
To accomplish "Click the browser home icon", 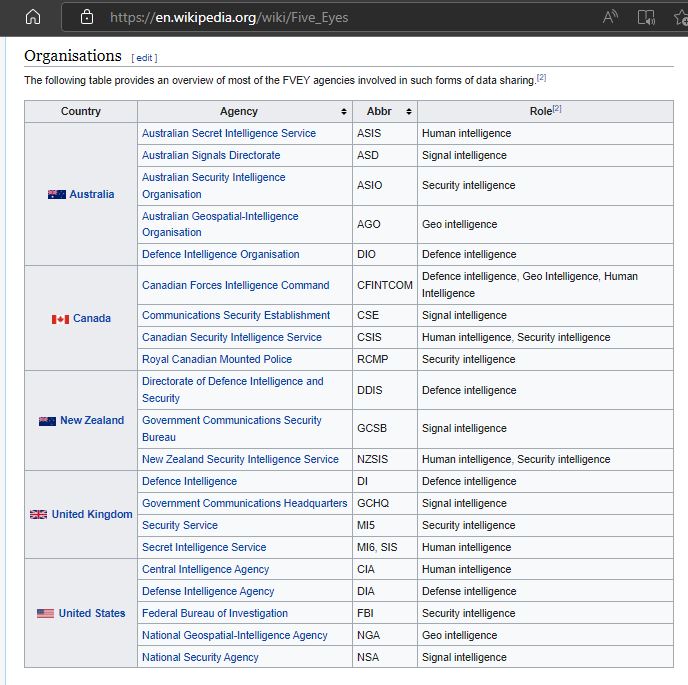I will click(x=33, y=17).
